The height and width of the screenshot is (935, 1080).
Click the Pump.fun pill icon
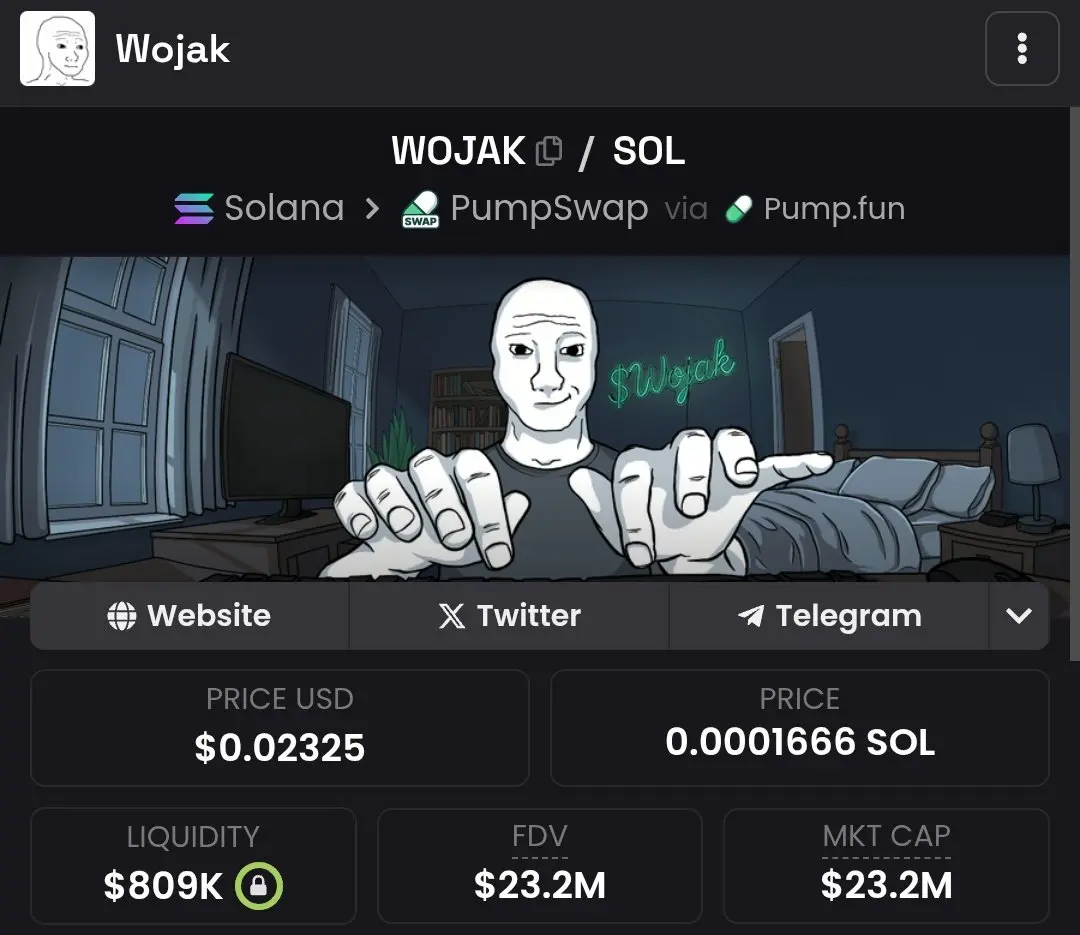739,209
